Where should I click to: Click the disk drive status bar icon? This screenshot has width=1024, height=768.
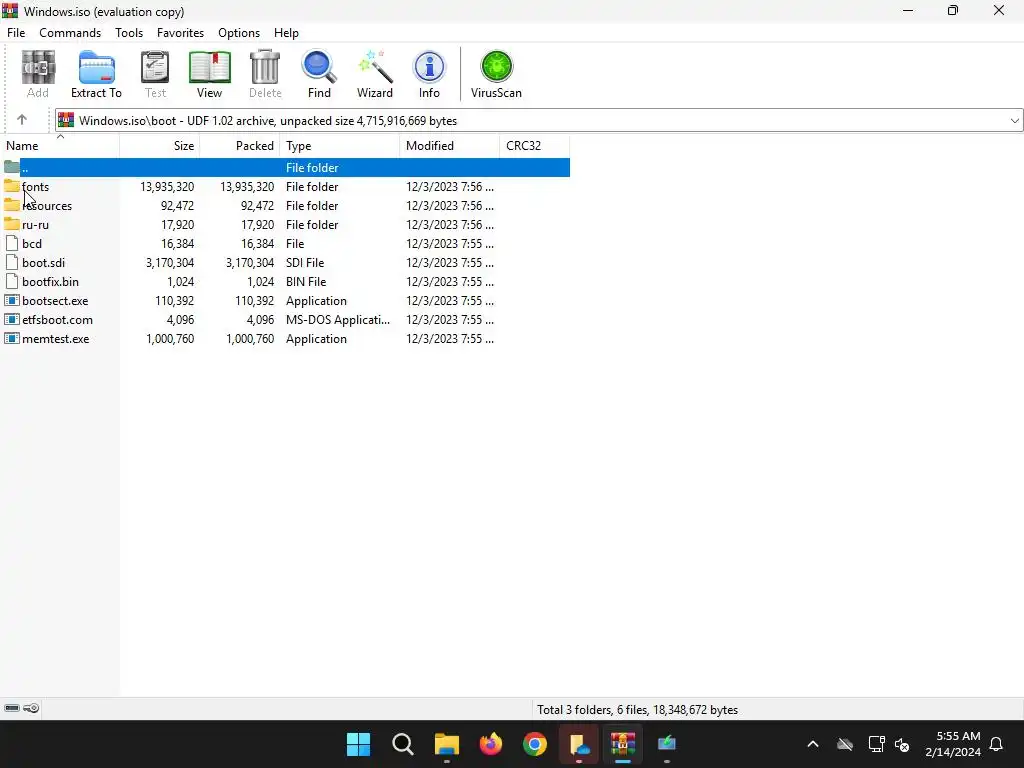coord(12,708)
